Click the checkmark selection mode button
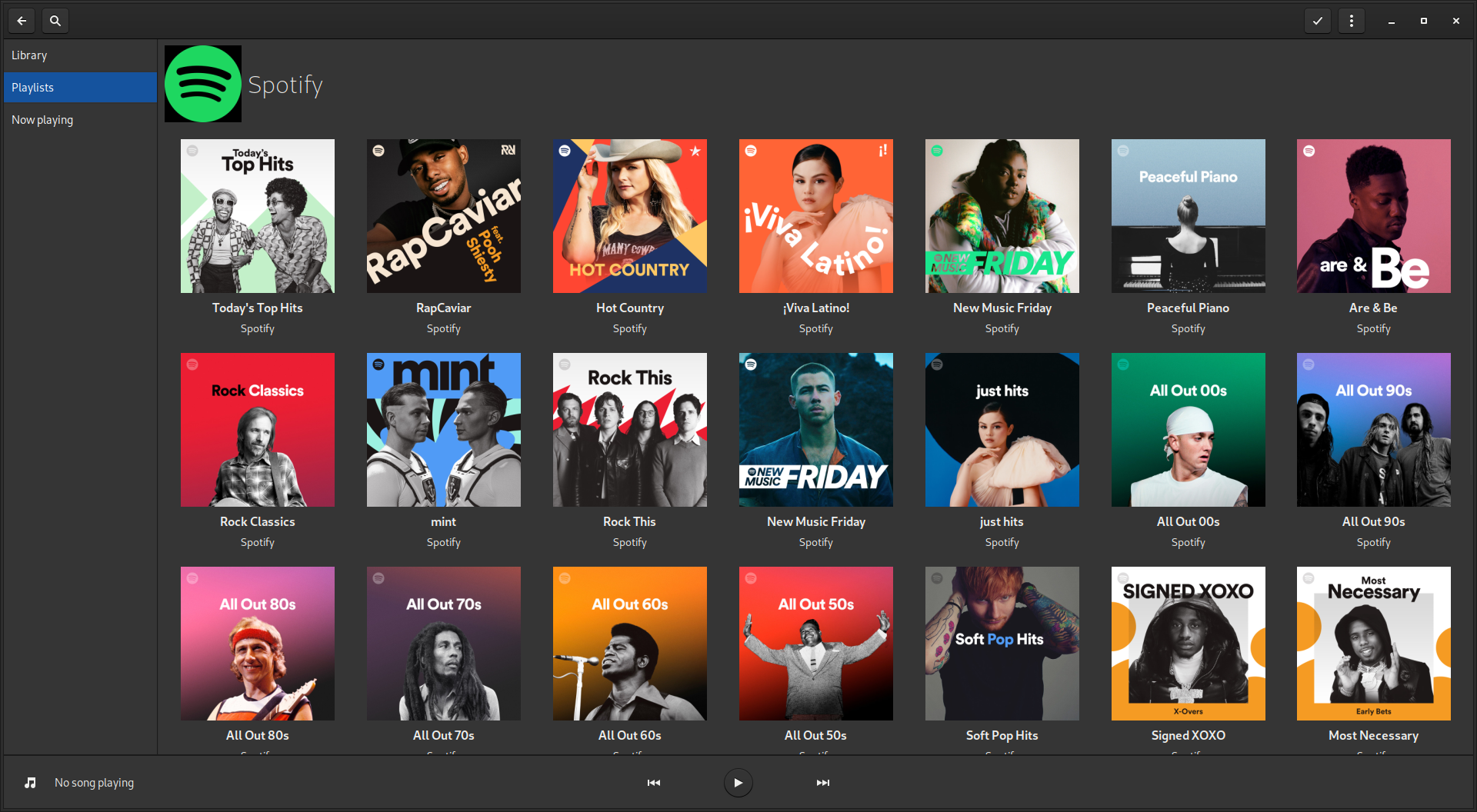This screenshot has width=1477, height=812. pos(1318,21)
